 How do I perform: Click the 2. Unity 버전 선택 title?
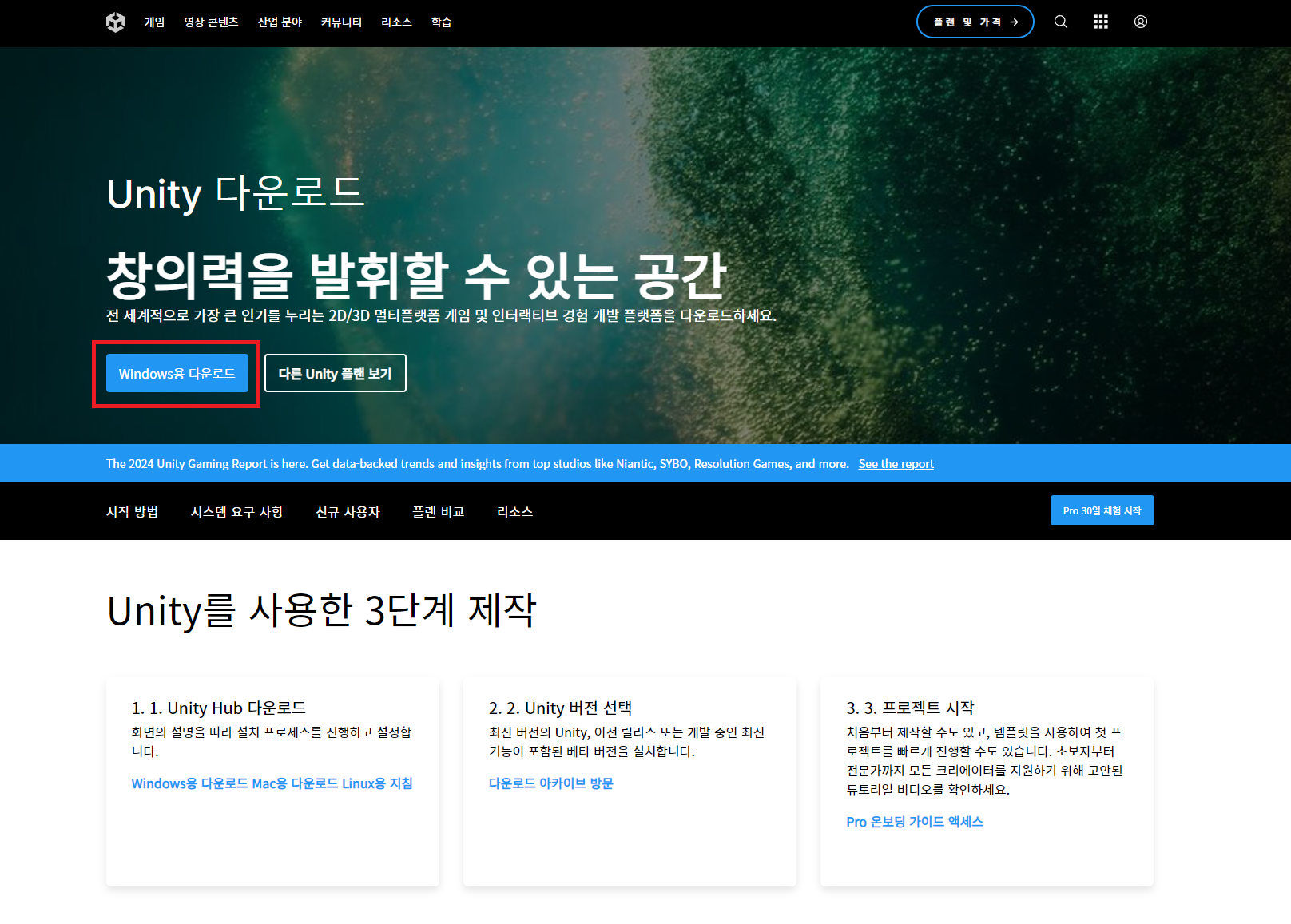[560, 708]
